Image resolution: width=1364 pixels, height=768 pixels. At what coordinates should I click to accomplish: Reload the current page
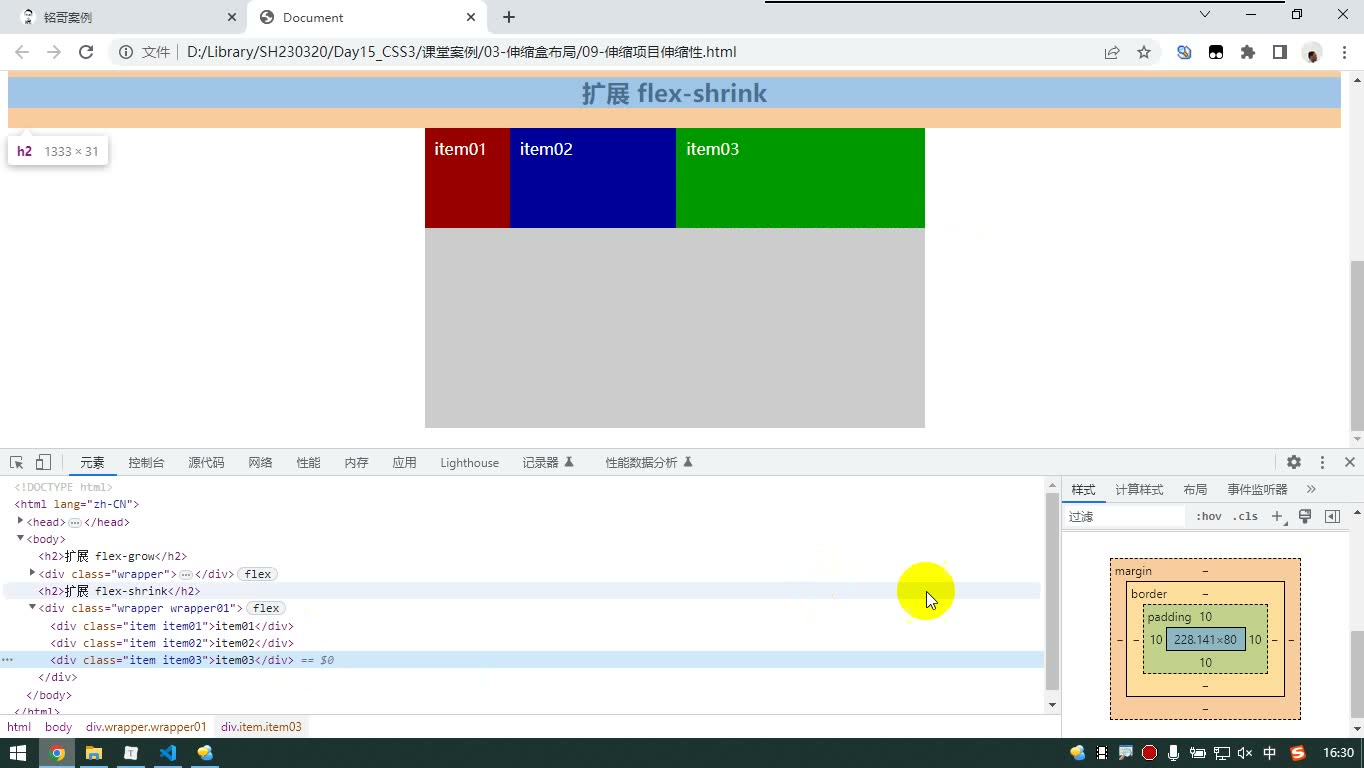pos(86,52)
